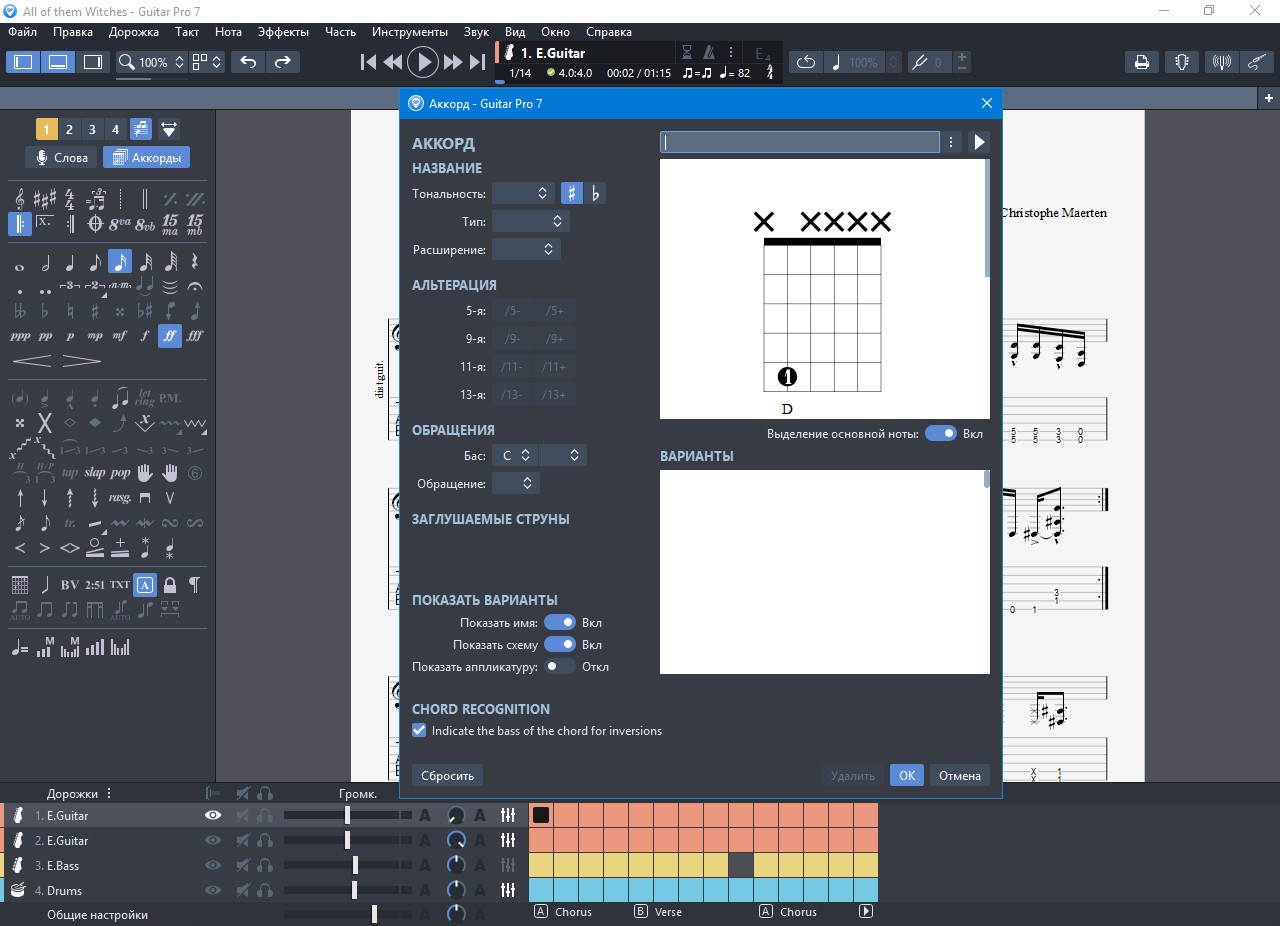
Task: Toggle the 'Показать имя' switch
Action: point(559,622)
